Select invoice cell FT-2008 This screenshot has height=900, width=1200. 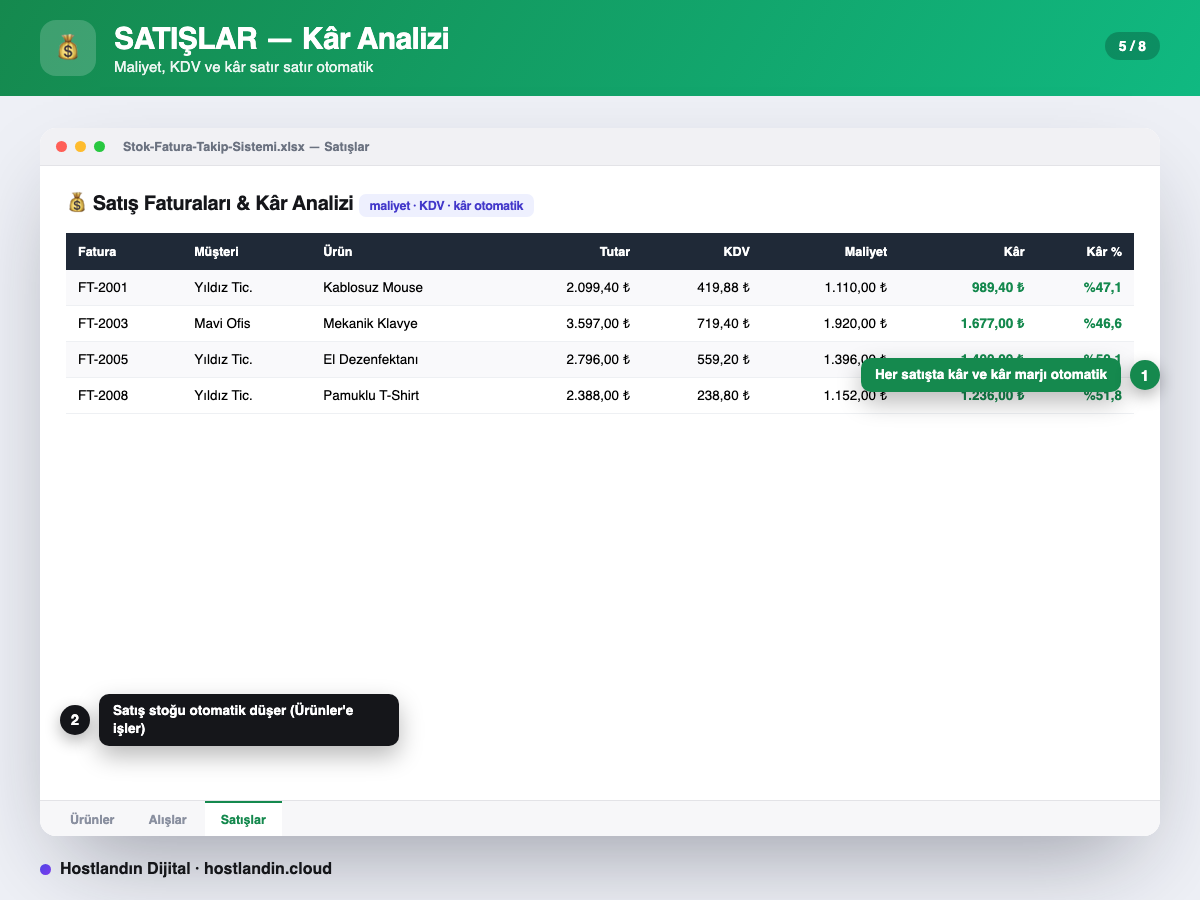[x=103, y=396]
